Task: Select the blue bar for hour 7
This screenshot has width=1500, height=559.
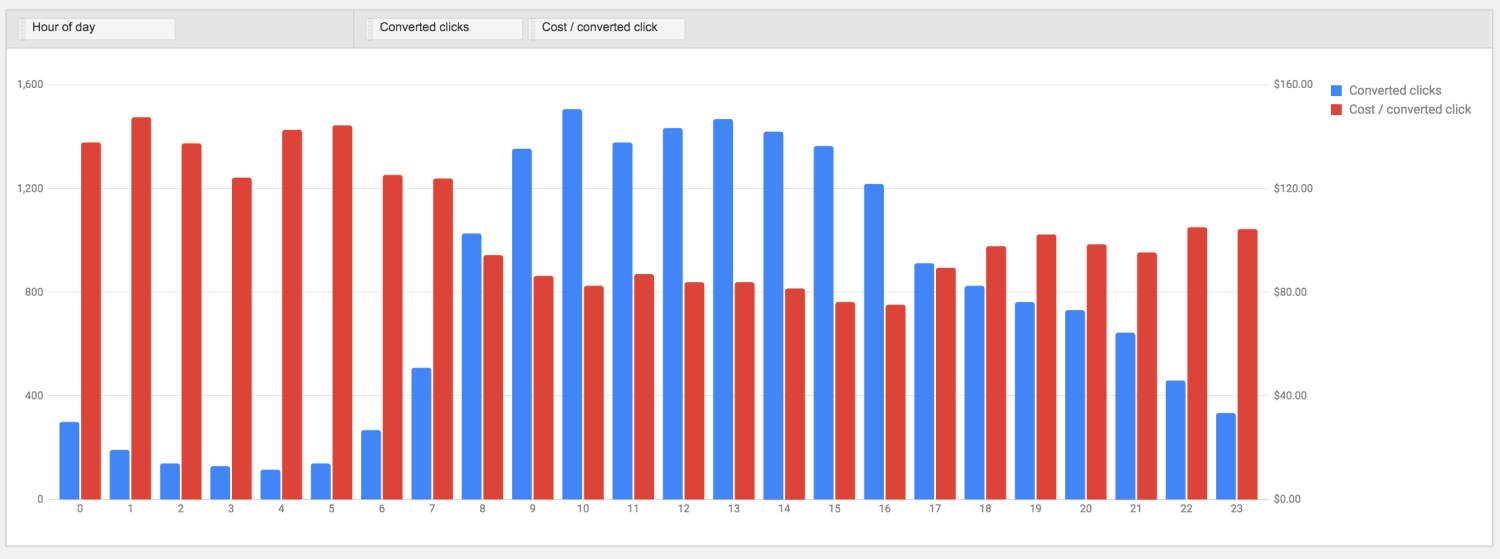Action: tap(421, 433)
